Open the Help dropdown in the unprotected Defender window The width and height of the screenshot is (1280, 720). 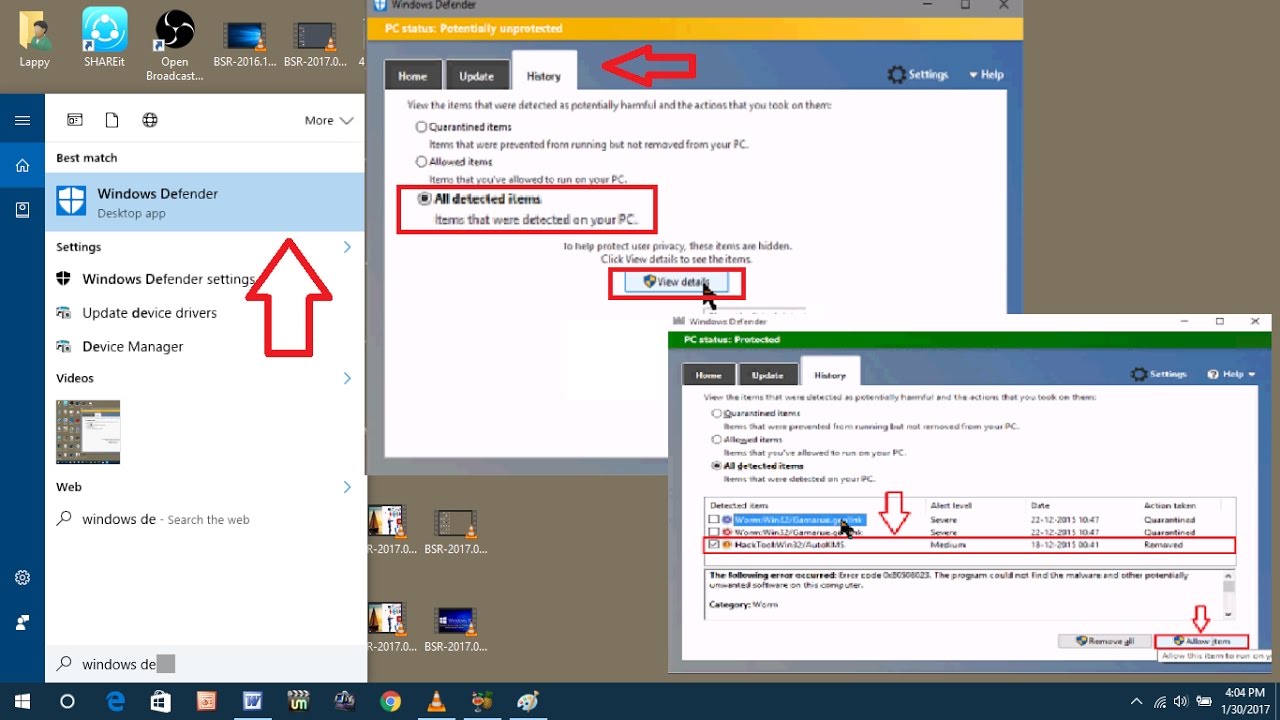(x=986, y=75)
